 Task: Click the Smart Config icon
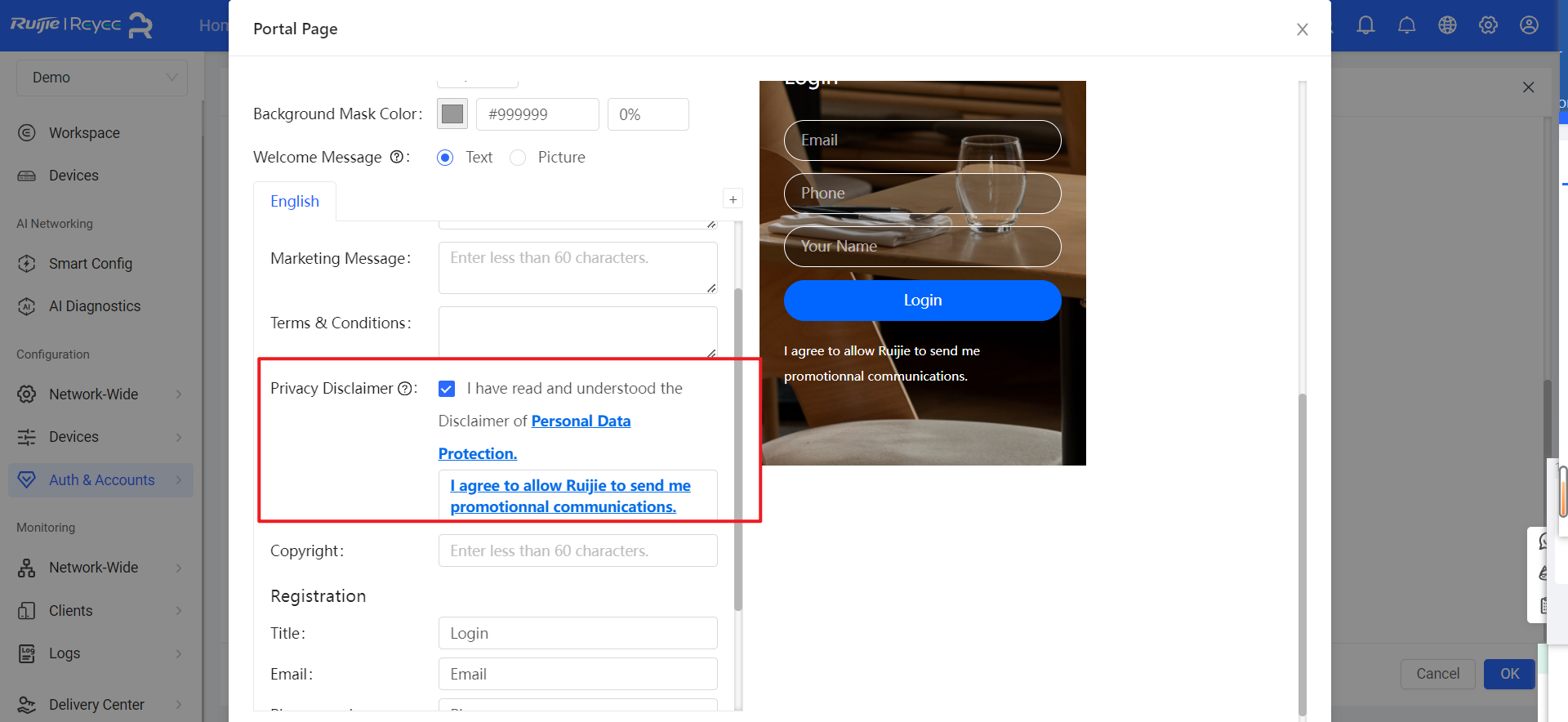(x=27, y=264)
